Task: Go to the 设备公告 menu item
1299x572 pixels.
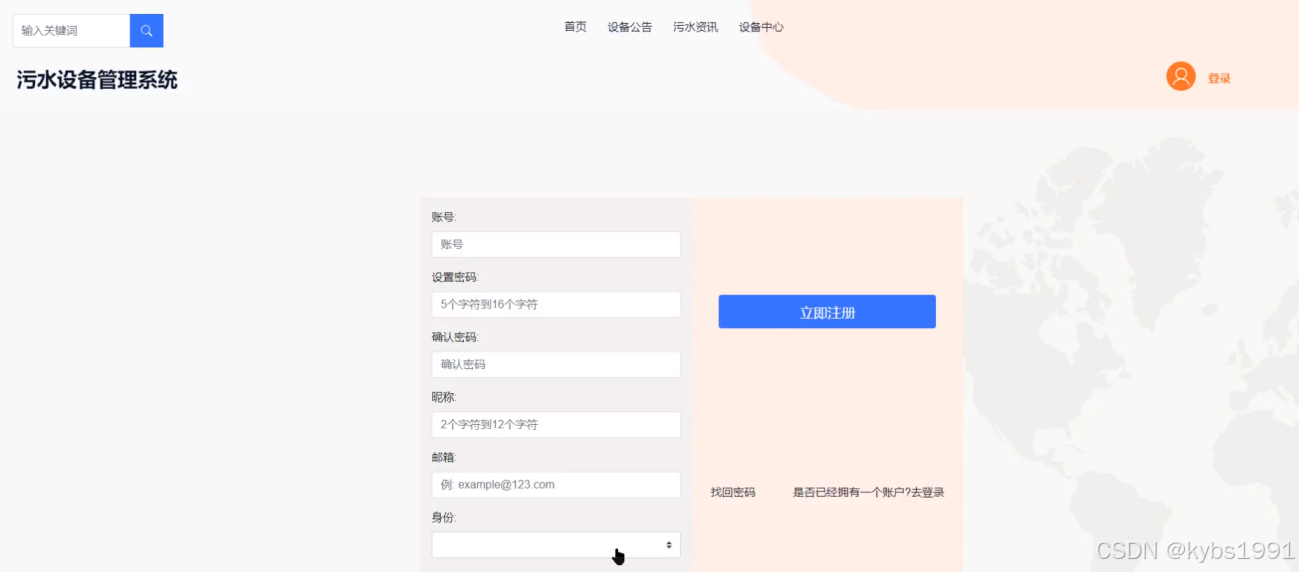Action: [x=630, y=27]
